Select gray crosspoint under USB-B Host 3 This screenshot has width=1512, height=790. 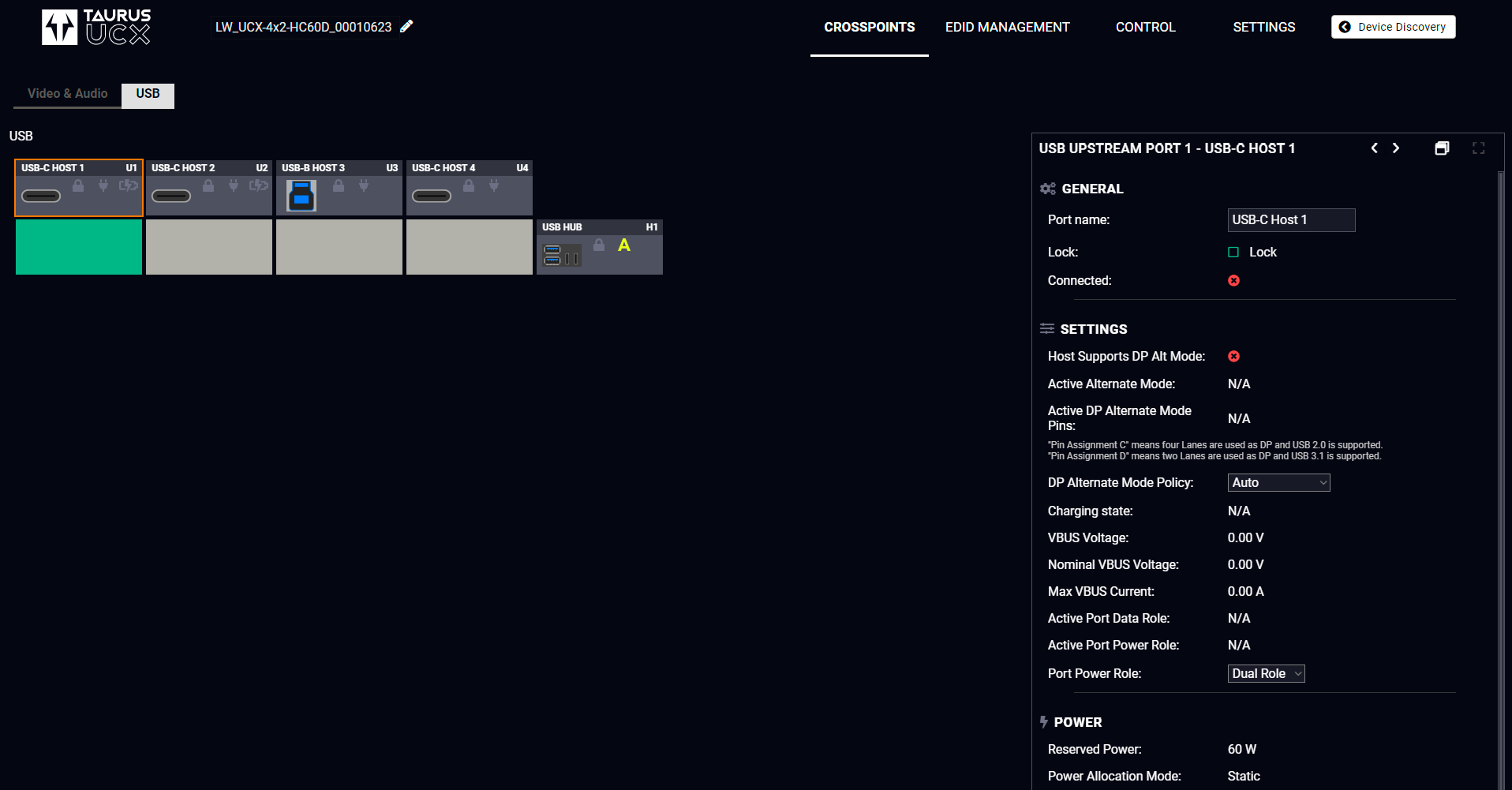[x=339, y=247]
